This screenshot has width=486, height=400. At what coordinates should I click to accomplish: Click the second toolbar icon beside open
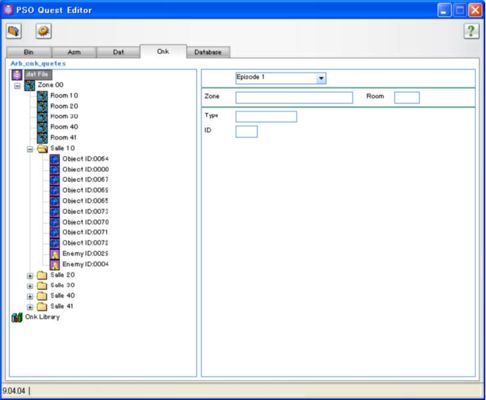point(43,31)
